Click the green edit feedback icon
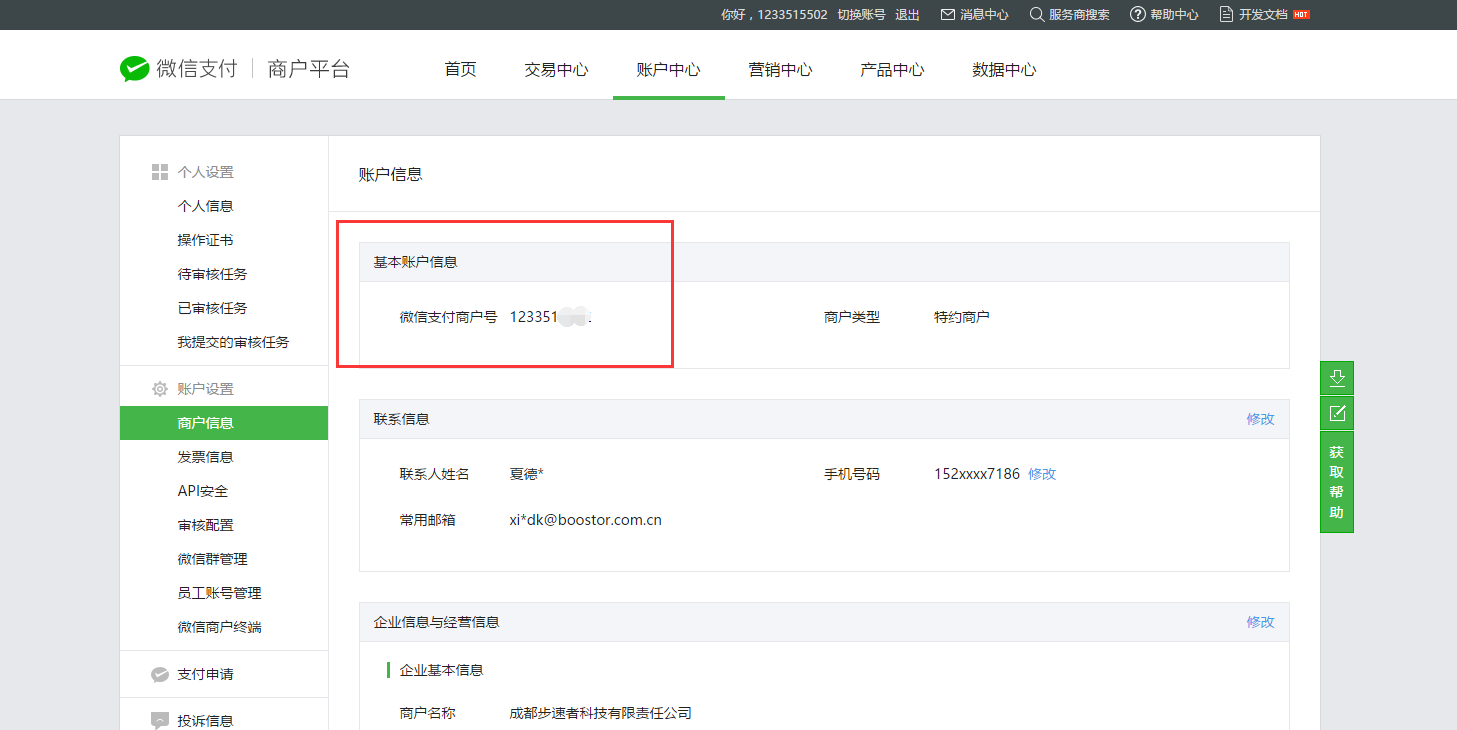This screenshot has width=1457, height=730. (x=1337, y=413)
